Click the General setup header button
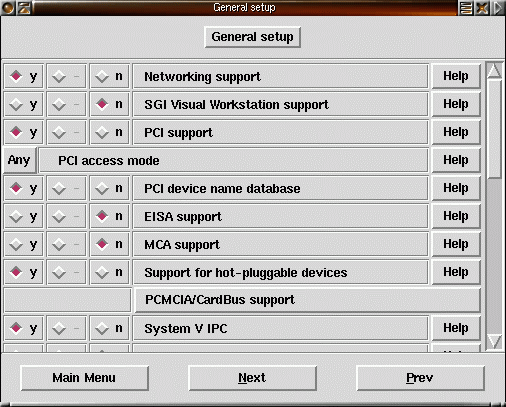 [253, 37]
